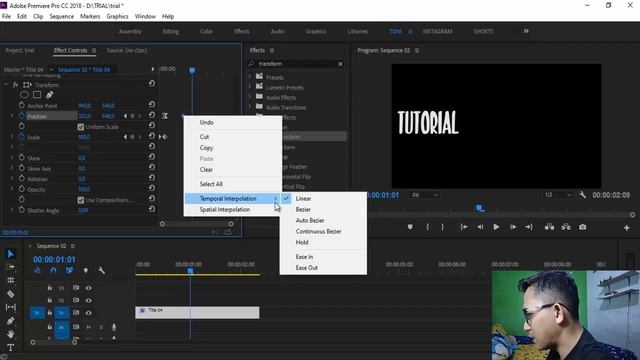Toggle Use Composition's shutter checkbox

click(x=81, y=200)
